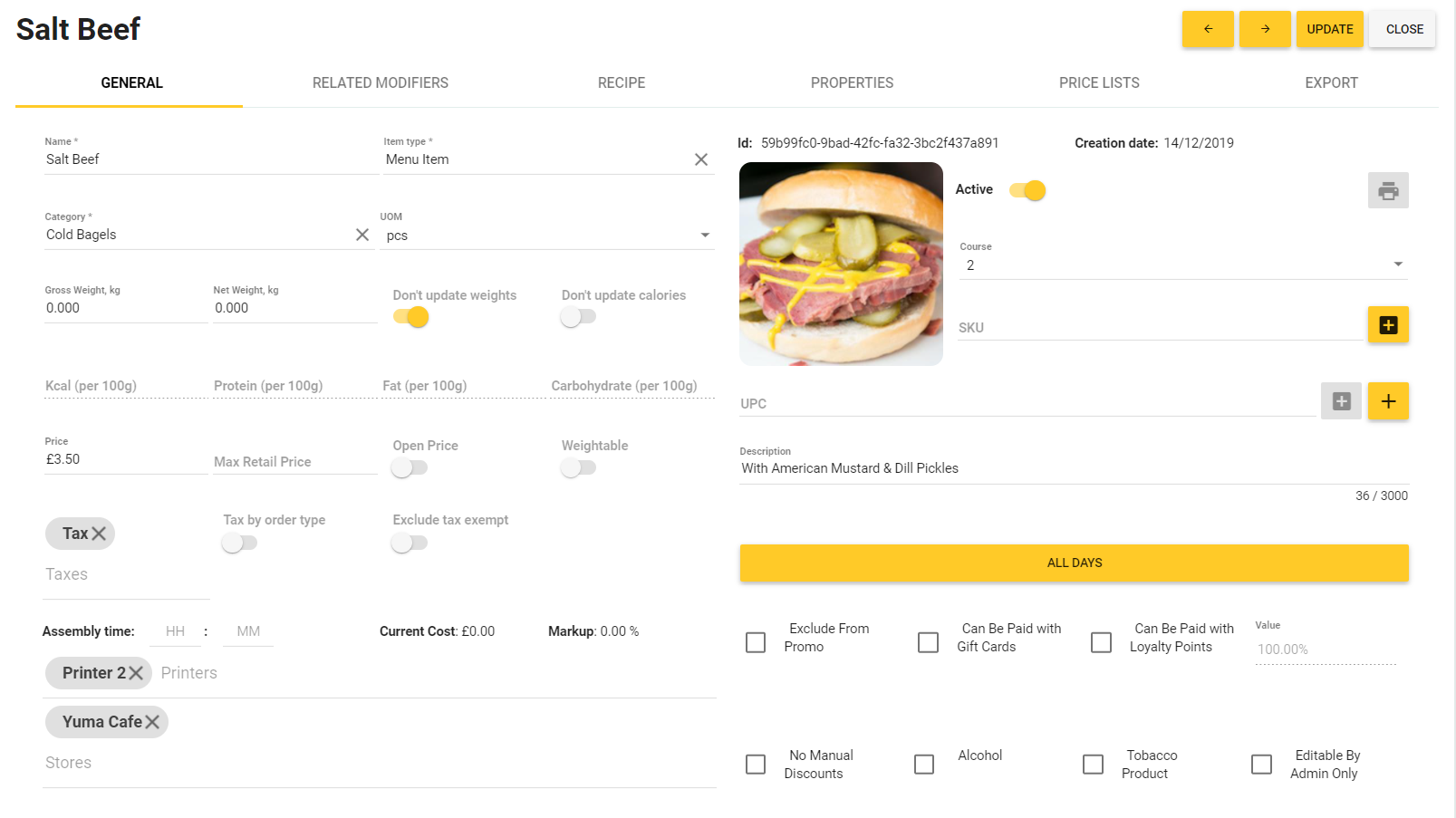The image size is (1456, 818).
Task: Navigate to next item using right arrow
Action: 1265,28
